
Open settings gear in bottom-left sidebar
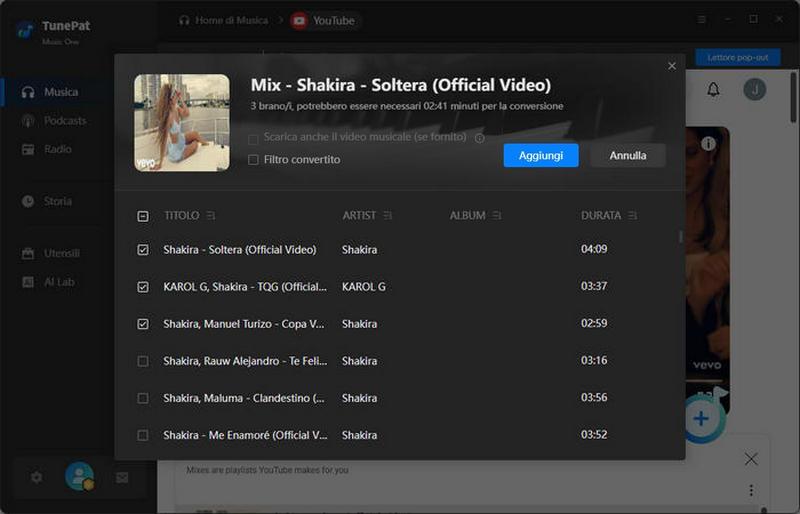coord(36,477)
